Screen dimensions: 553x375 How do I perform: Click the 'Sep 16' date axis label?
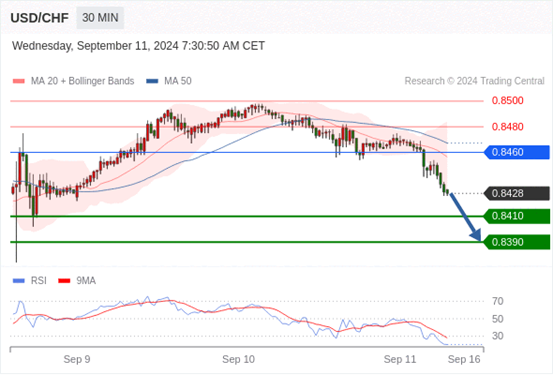point(464,359)
